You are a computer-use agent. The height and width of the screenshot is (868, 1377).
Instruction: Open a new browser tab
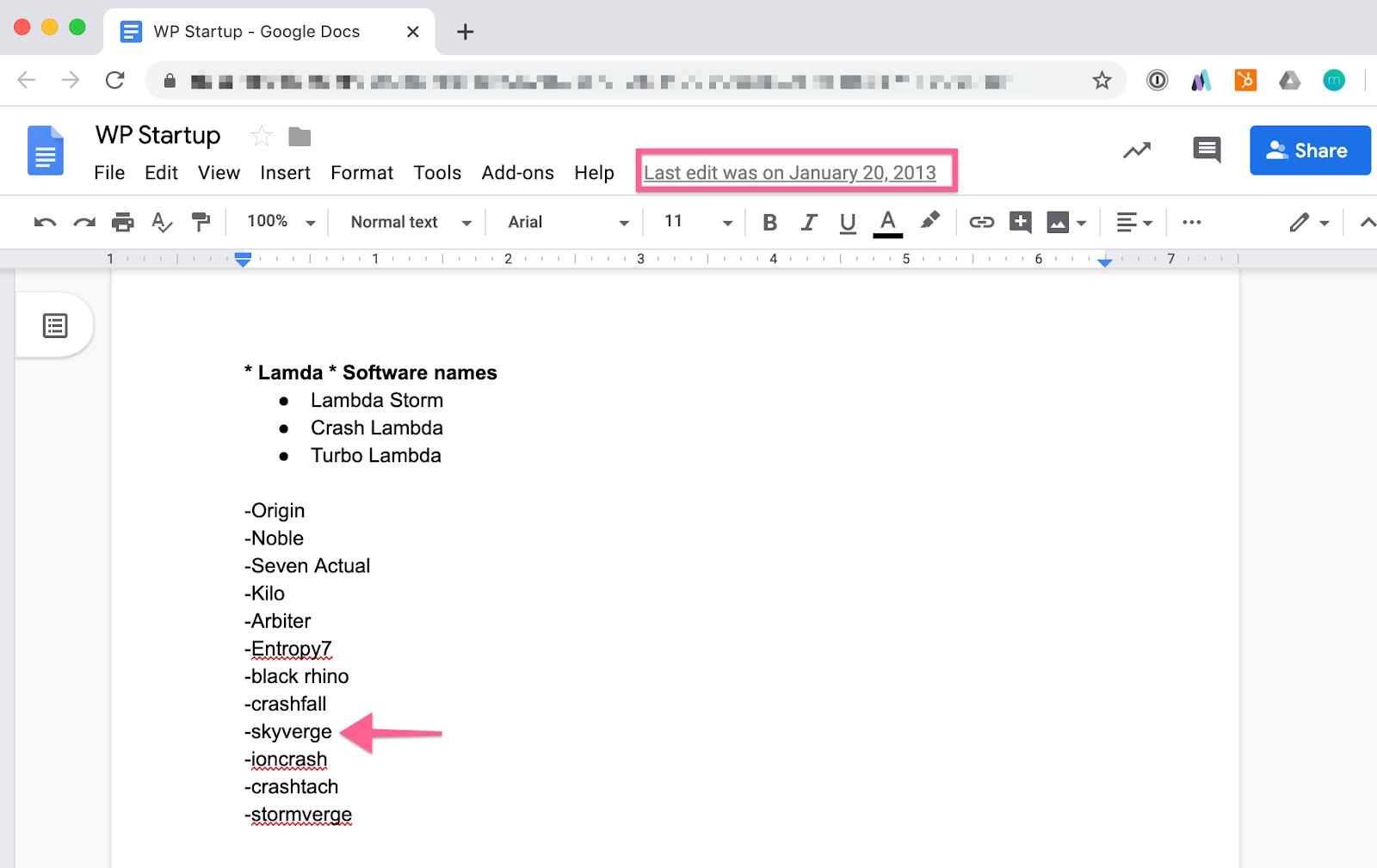[x=465, y=32]
